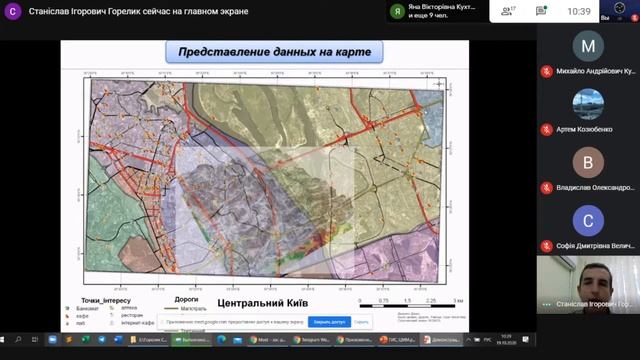This screenshot has height=360, width=640.
Task: Click the map scale bar
Action: click(408, 305)
